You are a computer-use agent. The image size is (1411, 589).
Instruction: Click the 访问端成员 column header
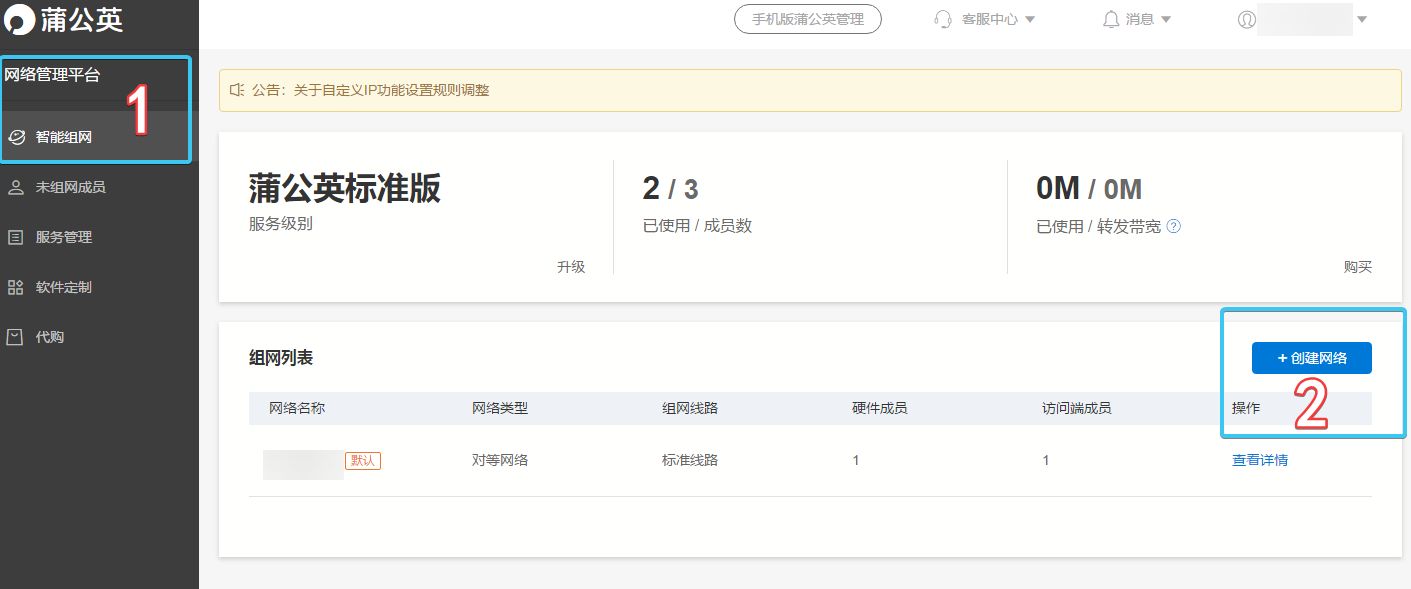point(1077,408)
